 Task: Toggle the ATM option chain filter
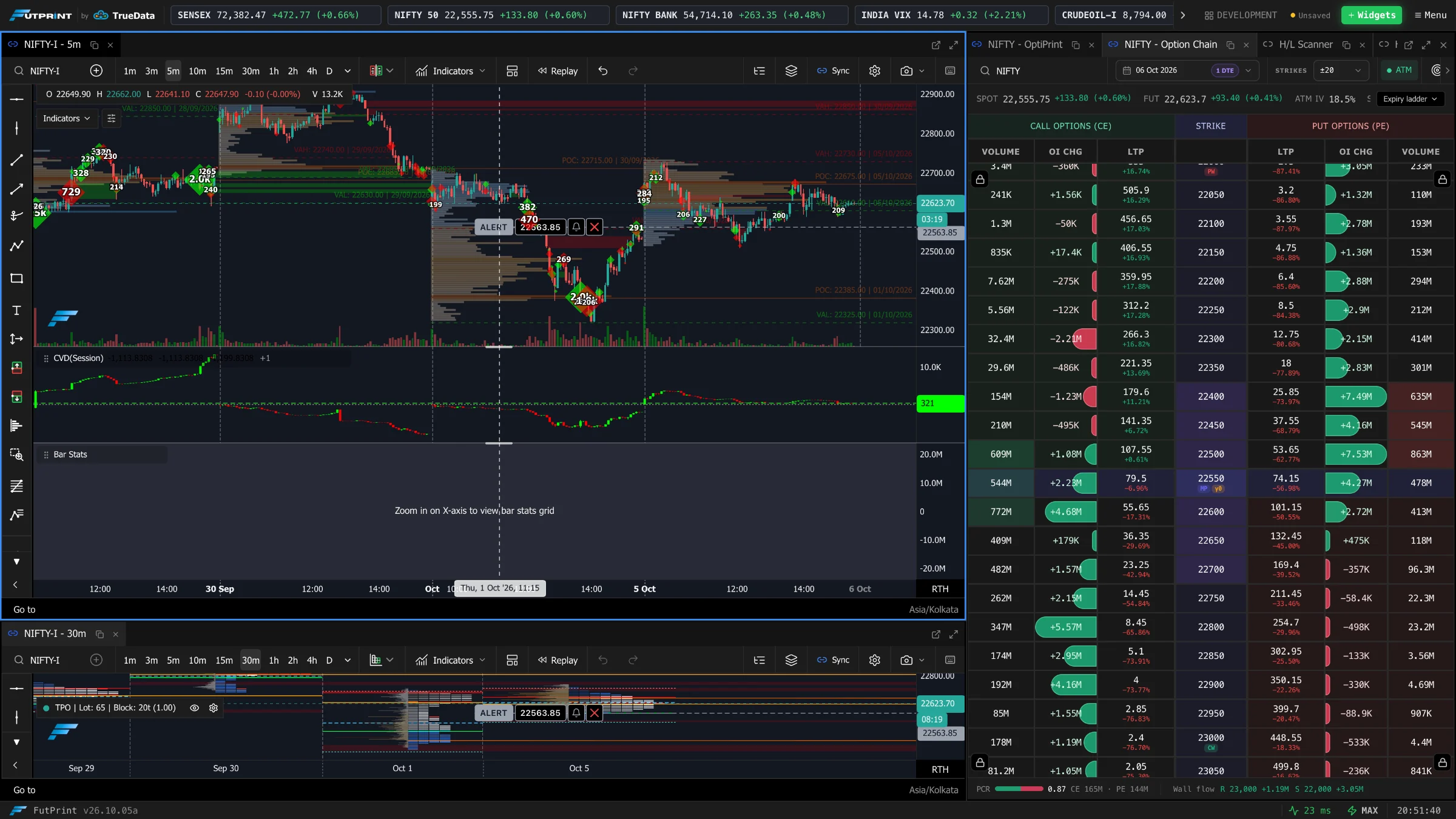[x=1399, y=70]
